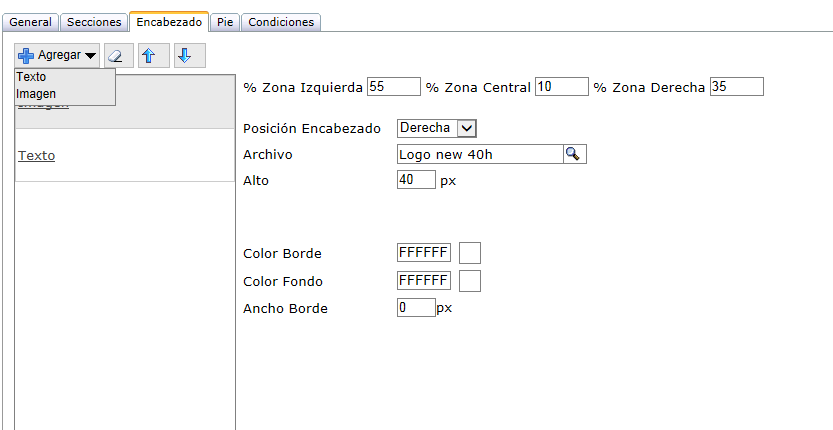This screenshot has width=833, height=430.
Task: Select Texto from the Agregar menu
Action: coord(32,77)
